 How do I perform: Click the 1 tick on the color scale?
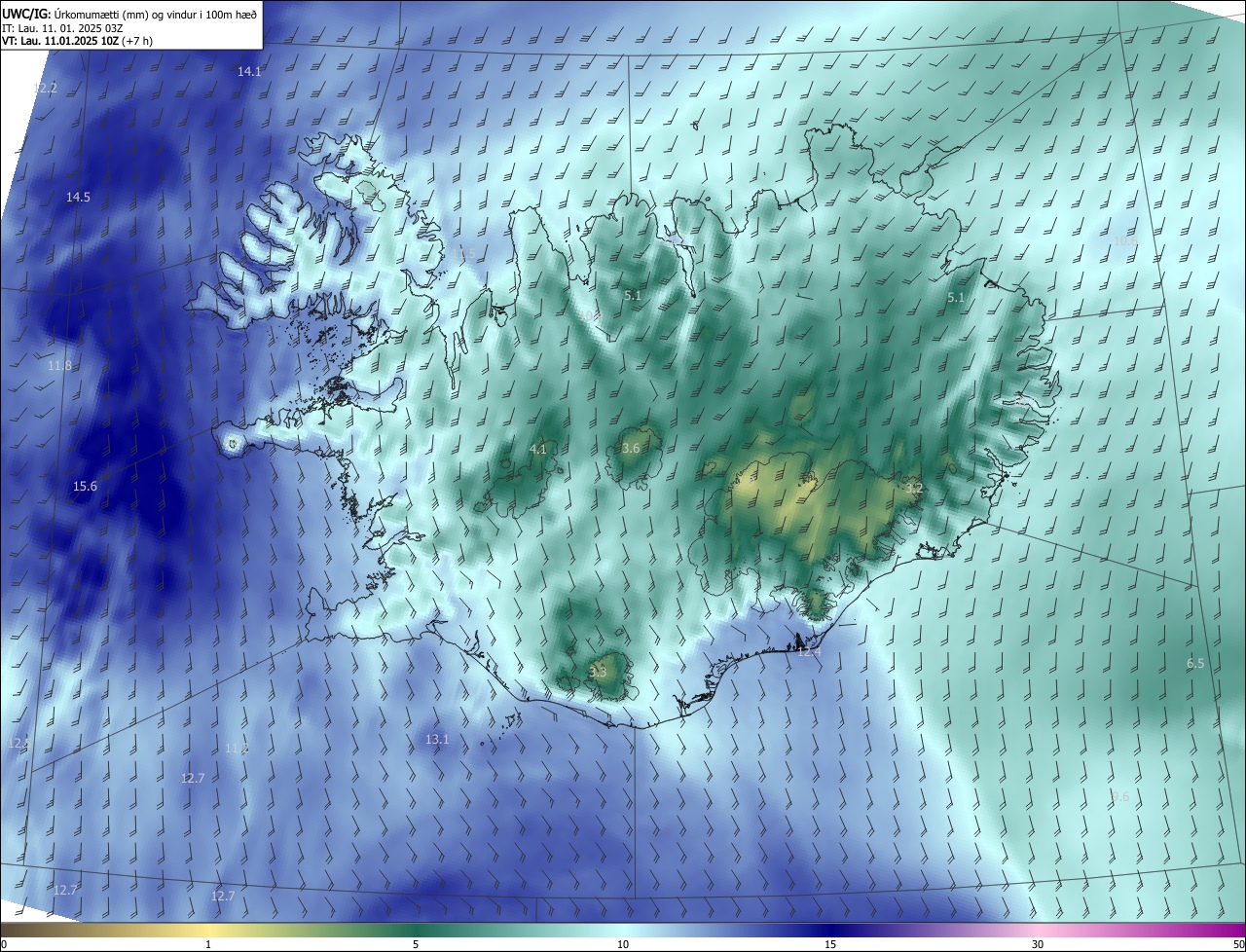coord(208,944)
